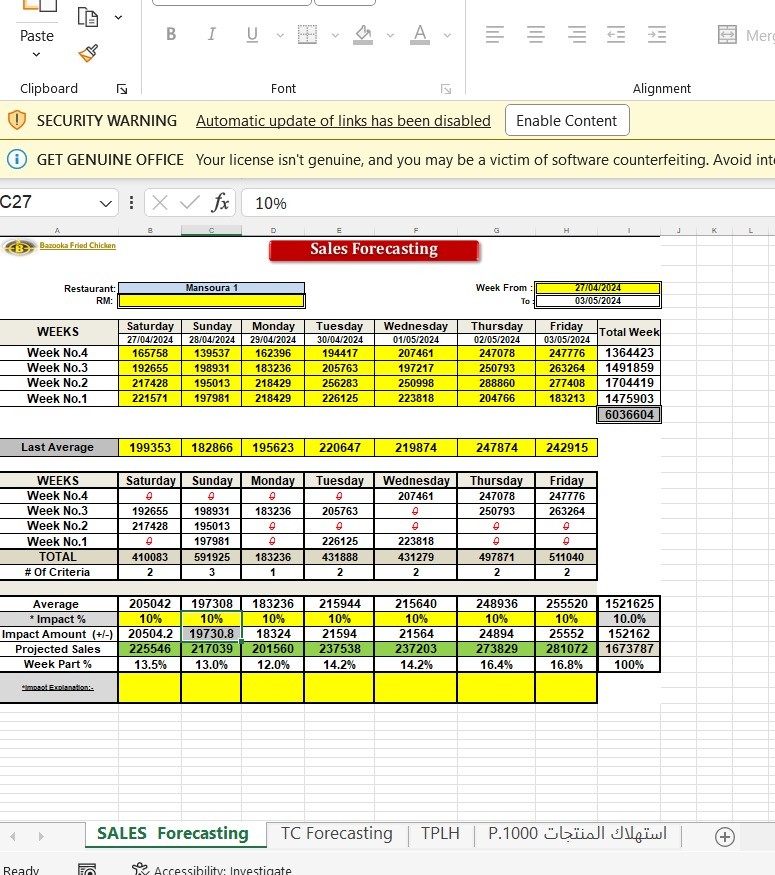The image size is (775, 875).
Task: Open the P.1000 استهلاك المنتجات sheet tab
Action: tap(577, 834)
